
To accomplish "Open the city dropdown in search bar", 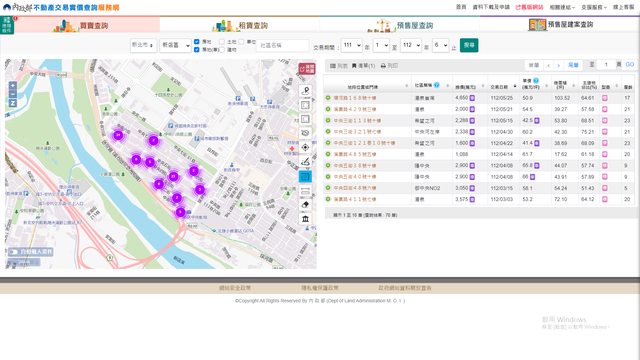I will (143, 45).
